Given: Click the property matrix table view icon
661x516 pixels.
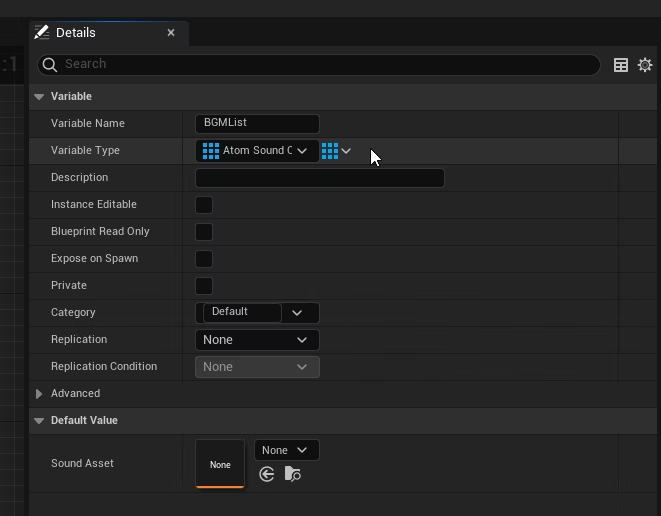Looking at the screenshot, I should pyautogui.click(x=621, y=65).
